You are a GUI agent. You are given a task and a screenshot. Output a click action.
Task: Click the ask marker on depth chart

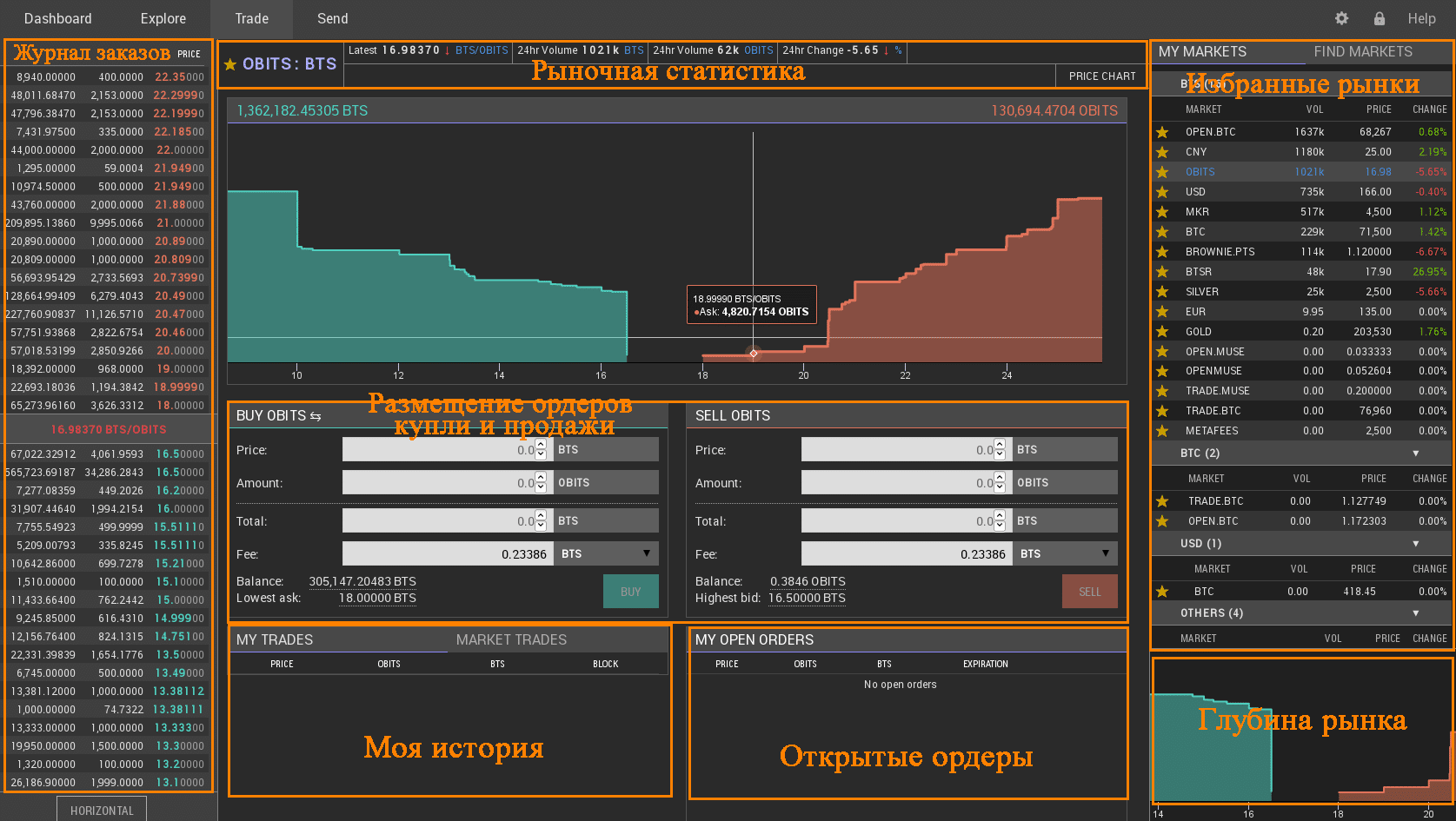click(754, 354)
